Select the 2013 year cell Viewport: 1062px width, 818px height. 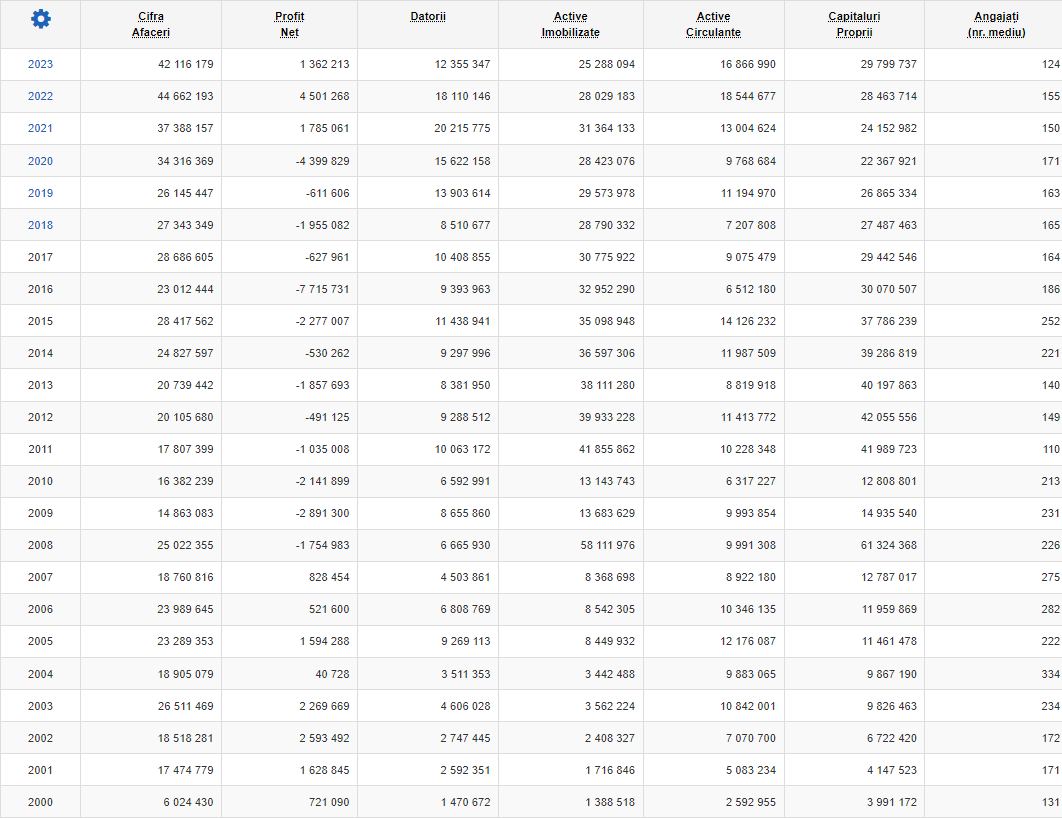coord(40,385)
